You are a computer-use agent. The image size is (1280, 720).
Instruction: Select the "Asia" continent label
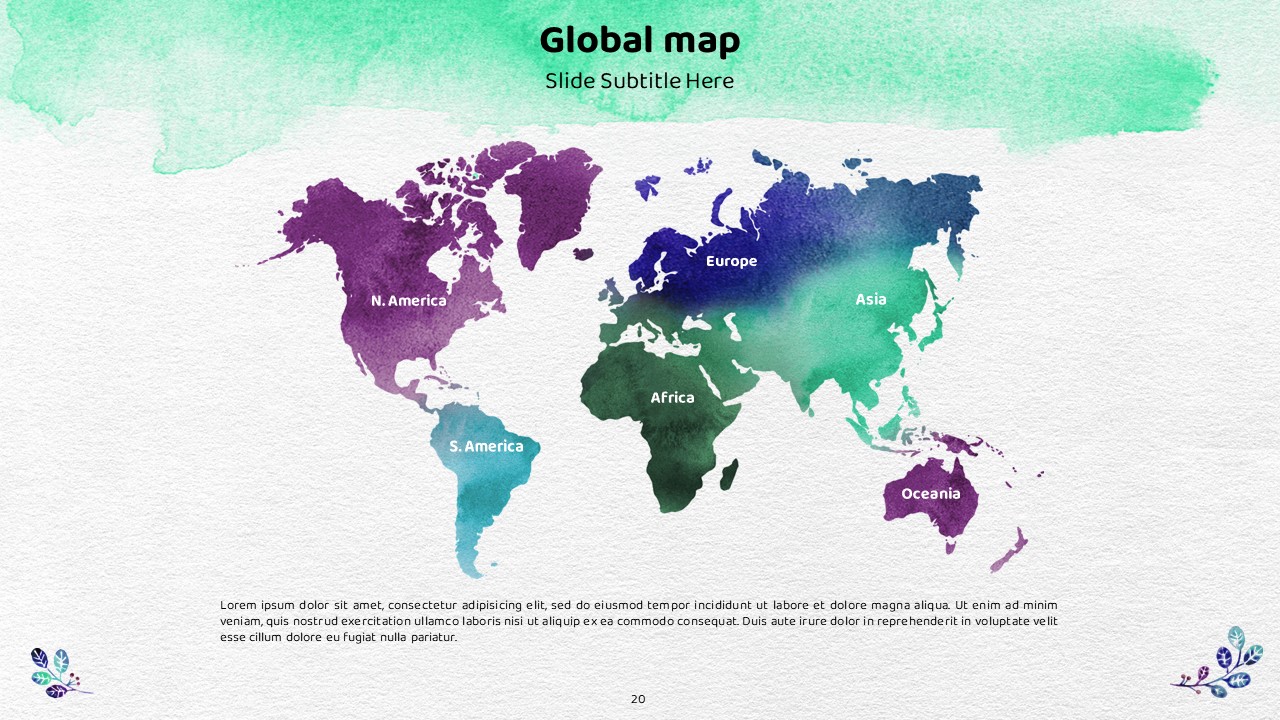(870, 299)
